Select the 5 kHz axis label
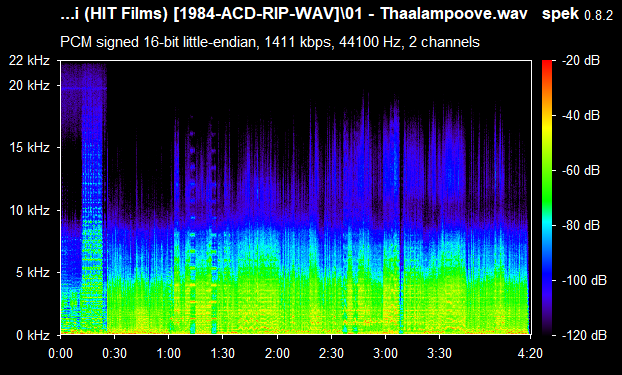 click(33, 273)
